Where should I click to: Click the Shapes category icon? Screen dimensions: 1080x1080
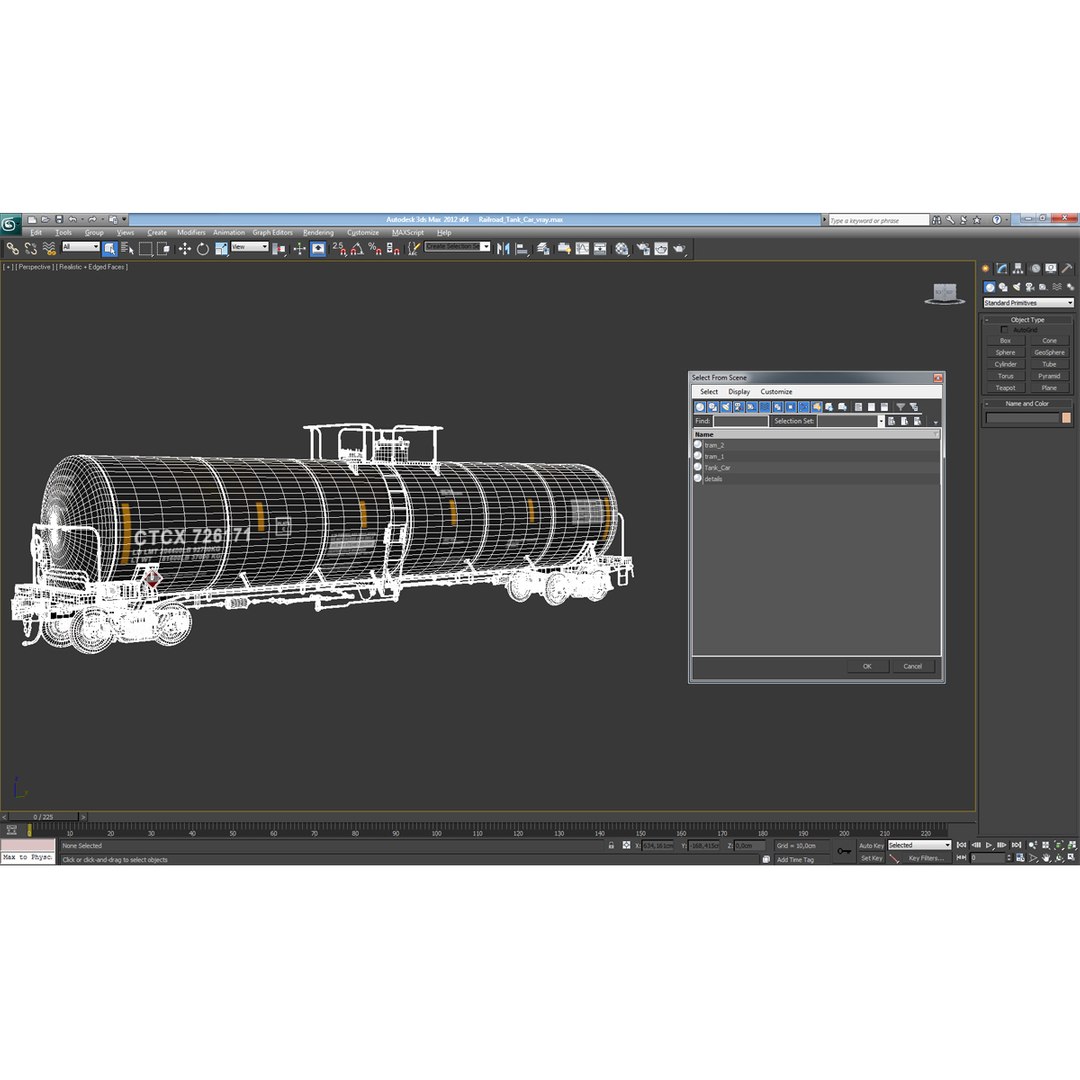click(x=1003, y=287)
